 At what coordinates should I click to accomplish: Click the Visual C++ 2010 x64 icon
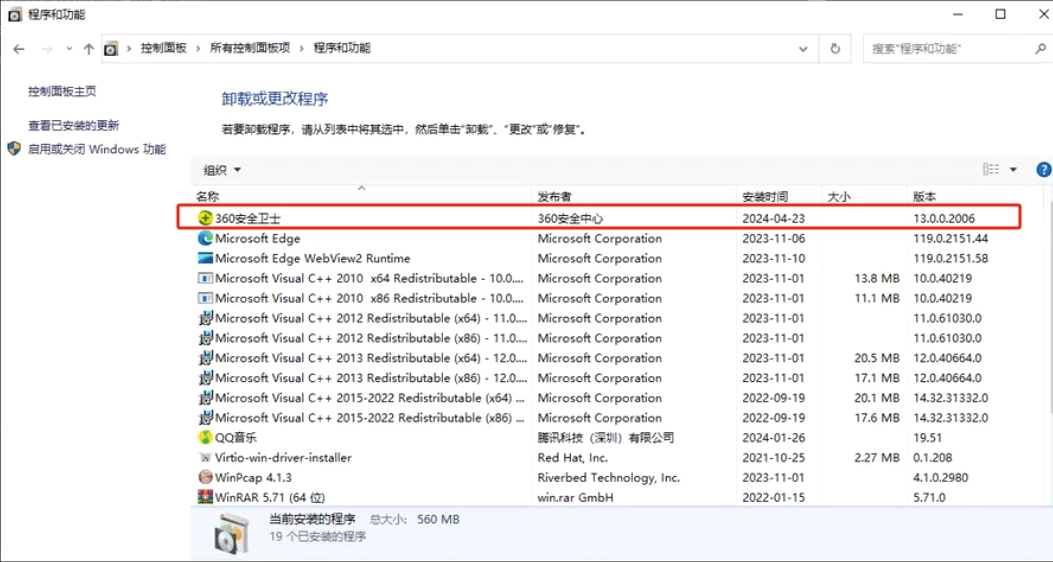click(x=205, y=278)
